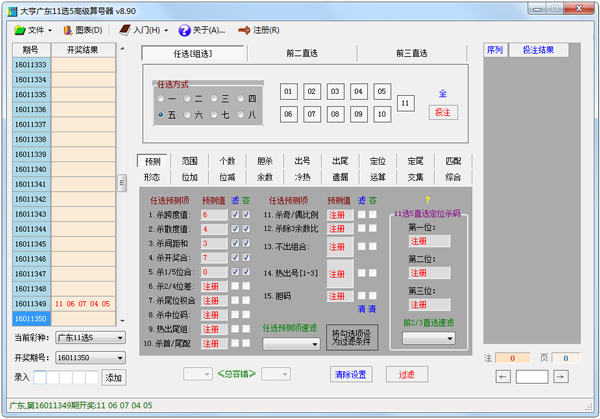Switch to 前二直选 tab
The width and height of the screenshot is (600, 419).
302,53
